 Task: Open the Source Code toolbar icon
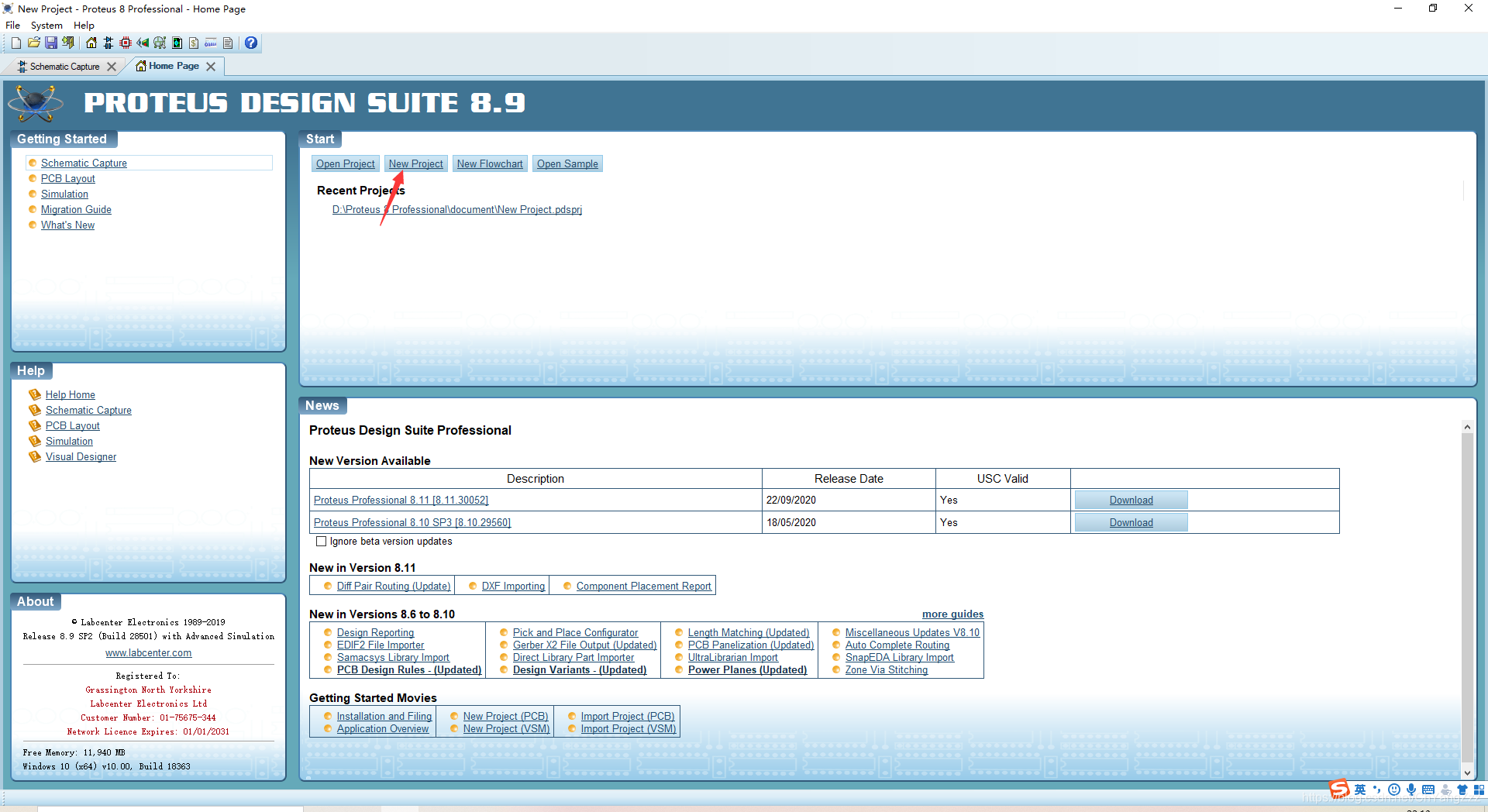click(x=211, y=43)
